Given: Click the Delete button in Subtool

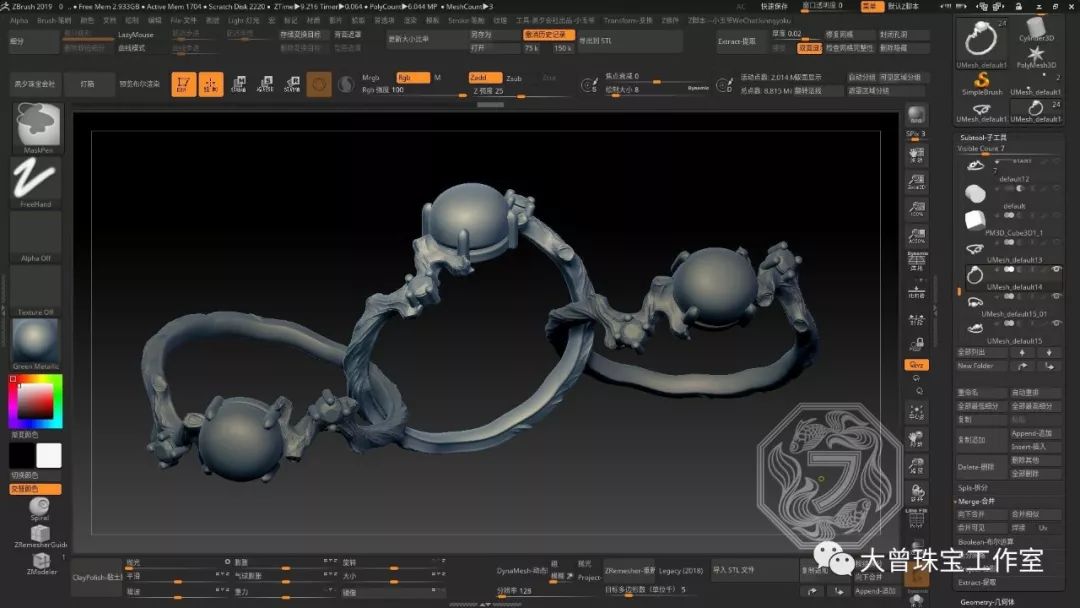Looking at the screenshot, I should coord(982,467).
